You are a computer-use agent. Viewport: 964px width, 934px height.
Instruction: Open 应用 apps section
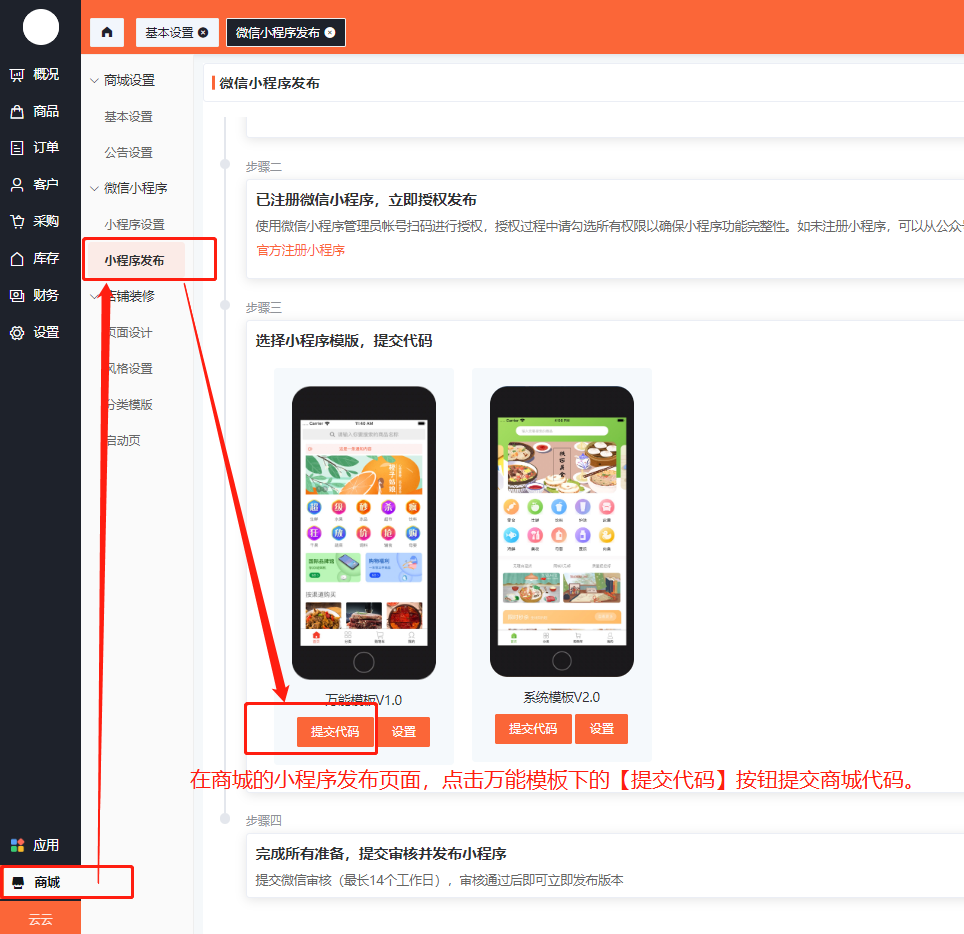pos(35,845)
